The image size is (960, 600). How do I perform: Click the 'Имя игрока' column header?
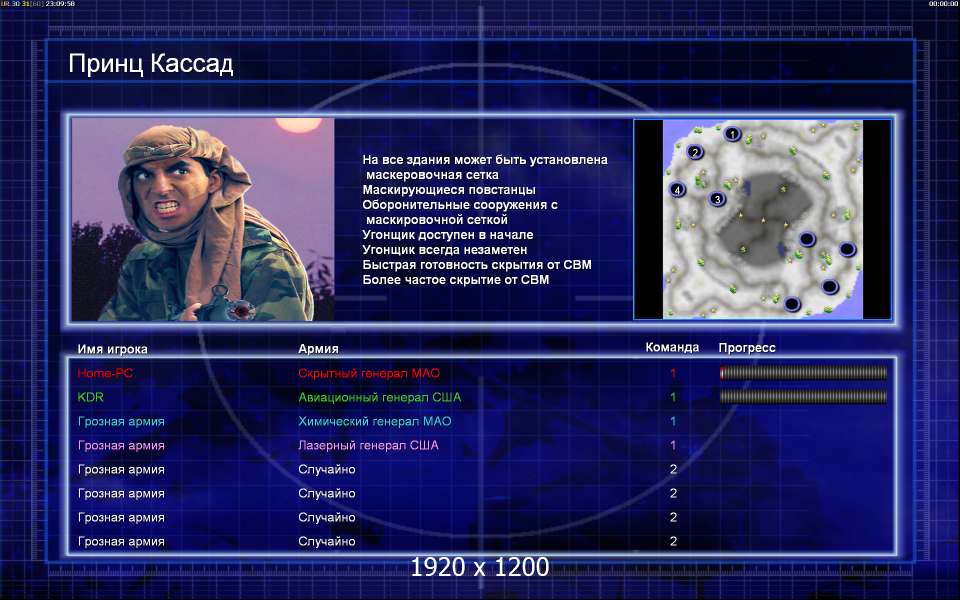pyautogui.click(x=113, y=349)
